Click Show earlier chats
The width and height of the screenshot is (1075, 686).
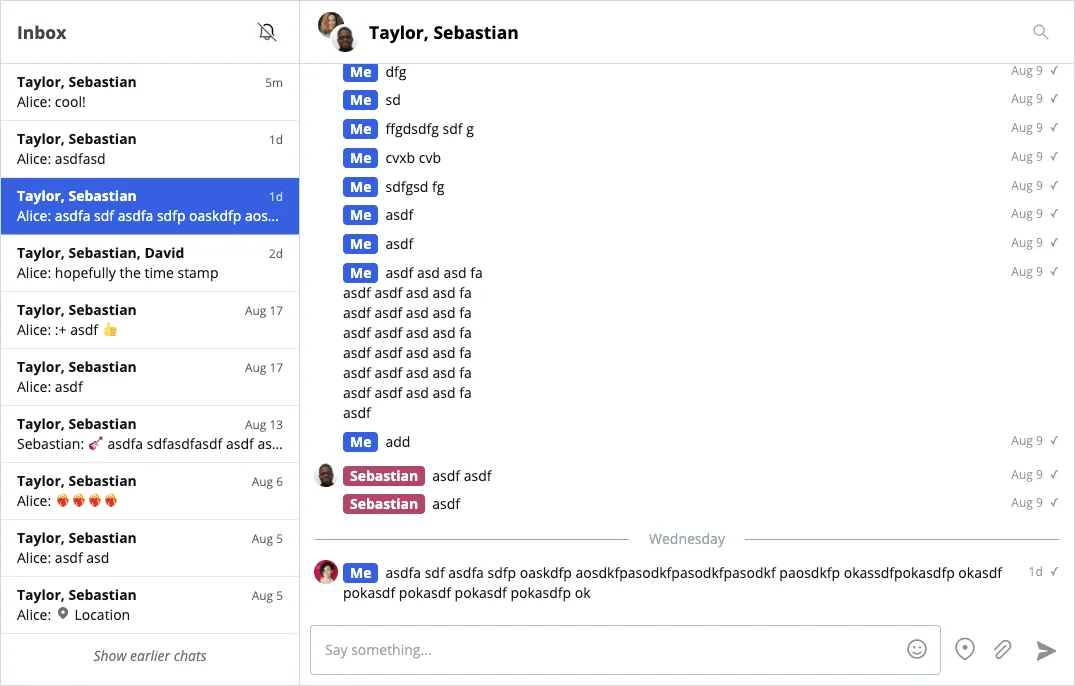pyautogui.click(x=150, y=656)
